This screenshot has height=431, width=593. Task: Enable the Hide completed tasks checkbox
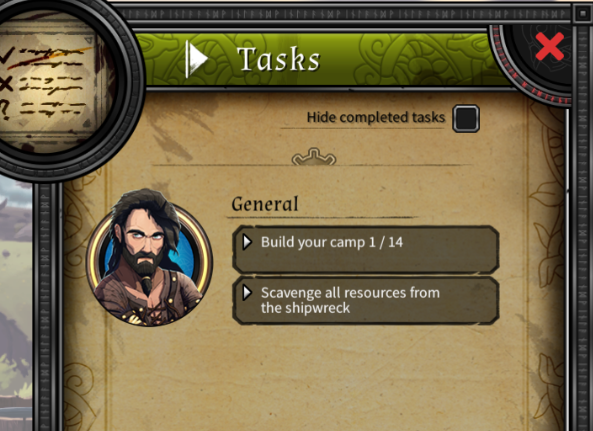[466, 118]
